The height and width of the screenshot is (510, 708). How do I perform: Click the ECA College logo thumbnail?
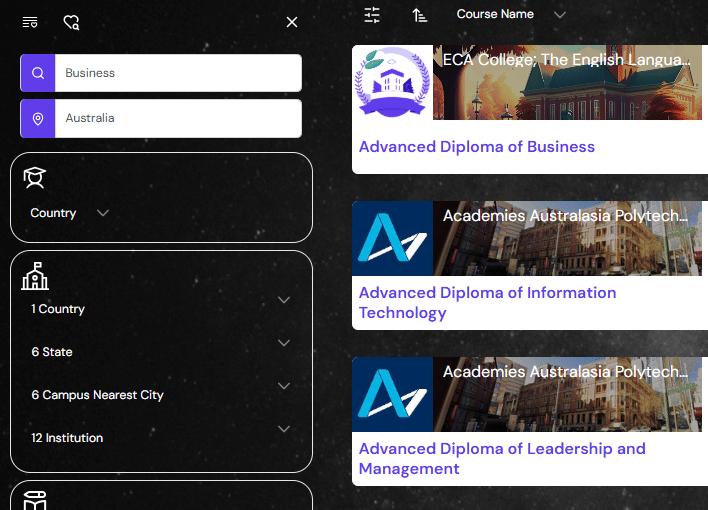point(392,82)
